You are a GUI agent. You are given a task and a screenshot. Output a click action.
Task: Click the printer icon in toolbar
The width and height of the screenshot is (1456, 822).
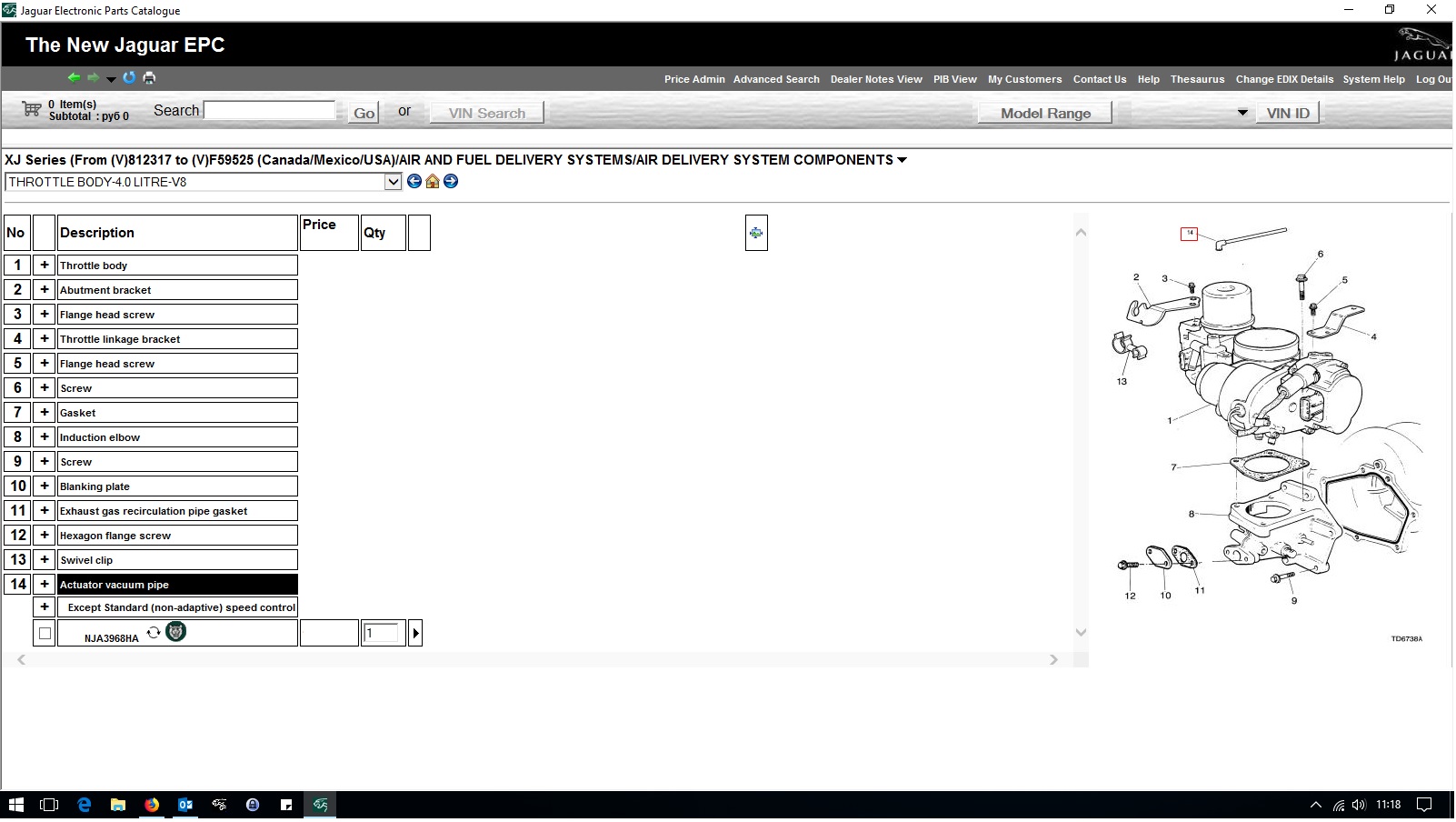[x=149, y=78]
